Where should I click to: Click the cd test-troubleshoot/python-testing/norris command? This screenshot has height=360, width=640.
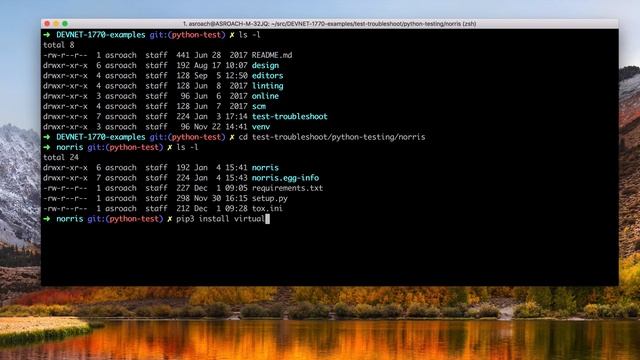click(332, 137)
